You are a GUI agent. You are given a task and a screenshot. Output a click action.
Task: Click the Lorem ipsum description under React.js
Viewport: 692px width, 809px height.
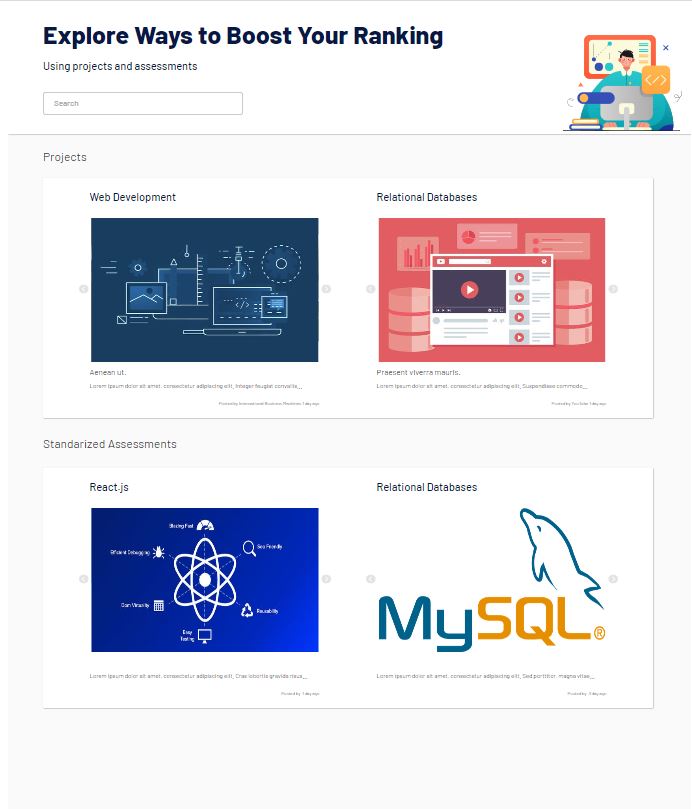click(199, 676)
